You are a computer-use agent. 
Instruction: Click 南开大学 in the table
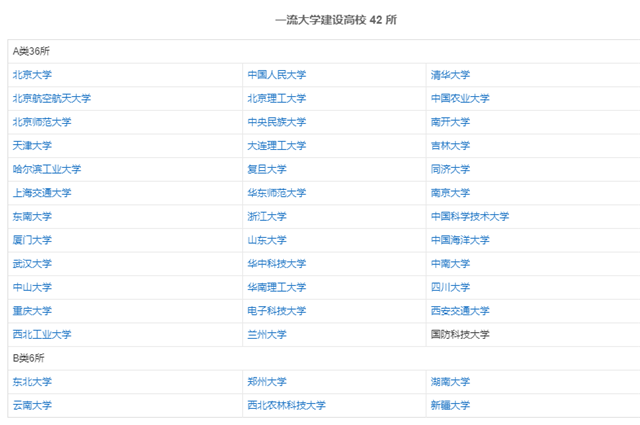click(x=450, y=122)
